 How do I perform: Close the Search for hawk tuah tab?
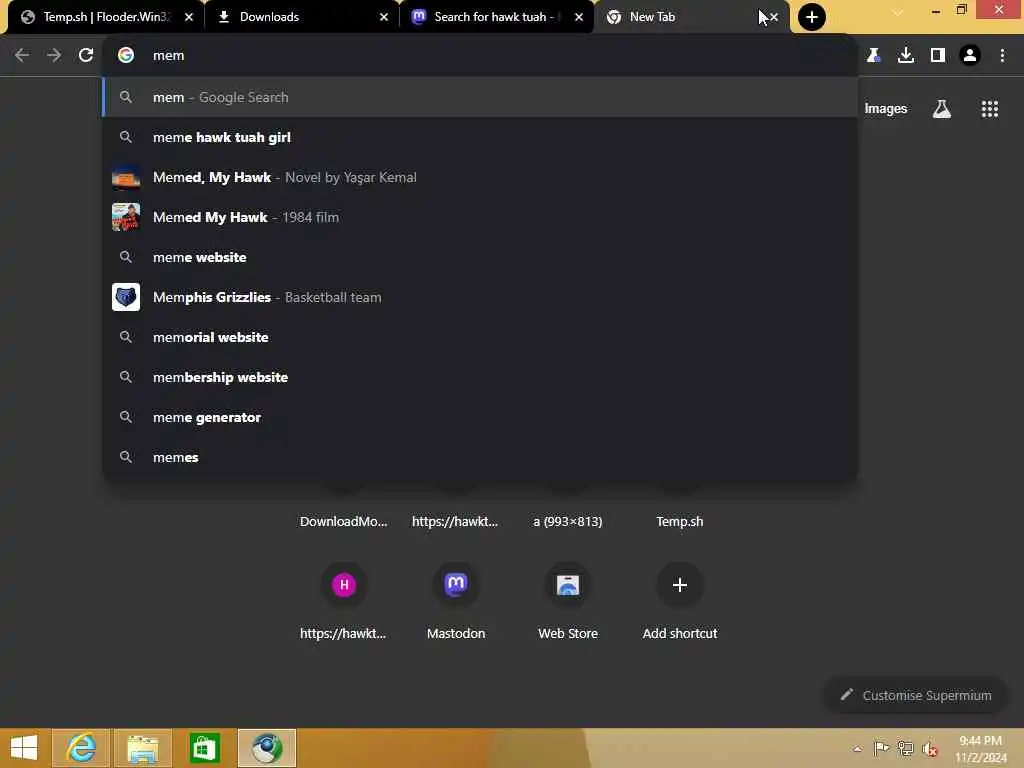(579, 17)
